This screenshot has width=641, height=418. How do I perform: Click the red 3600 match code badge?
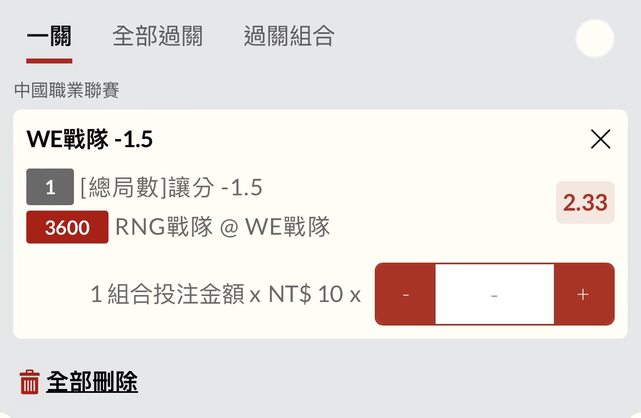[x=67, y=227]
